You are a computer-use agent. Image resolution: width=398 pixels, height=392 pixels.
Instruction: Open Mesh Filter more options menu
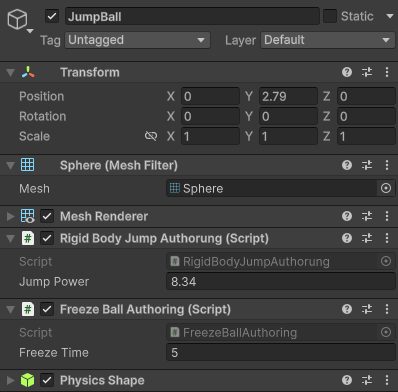point(387,165)
